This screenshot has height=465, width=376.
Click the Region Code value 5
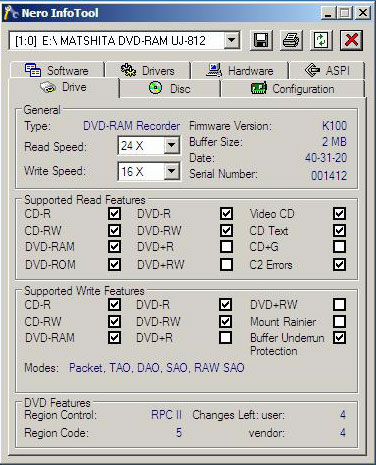(179, 432)
